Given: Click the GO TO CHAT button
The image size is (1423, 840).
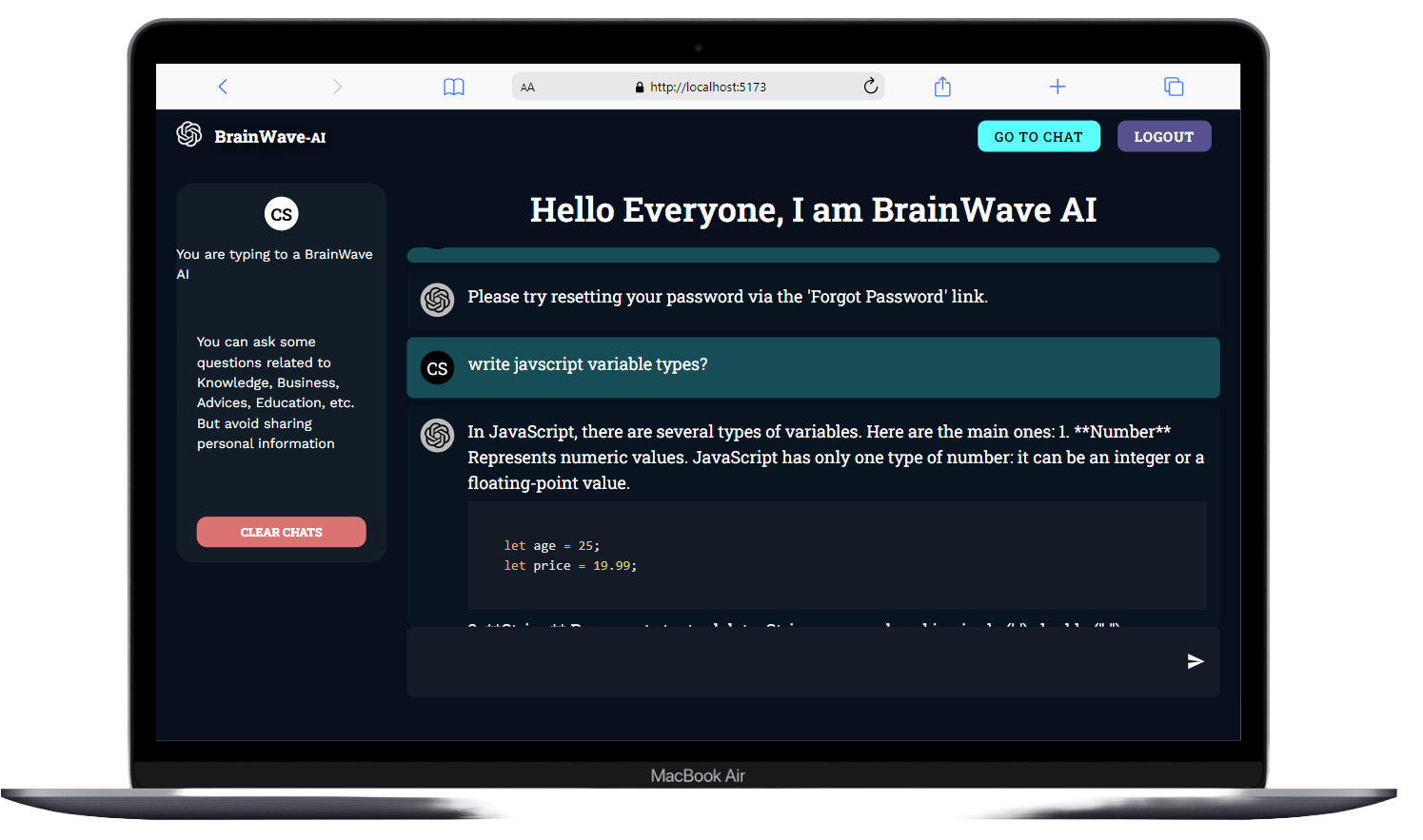Looking at the screenshot, I should pos(1038,136).
